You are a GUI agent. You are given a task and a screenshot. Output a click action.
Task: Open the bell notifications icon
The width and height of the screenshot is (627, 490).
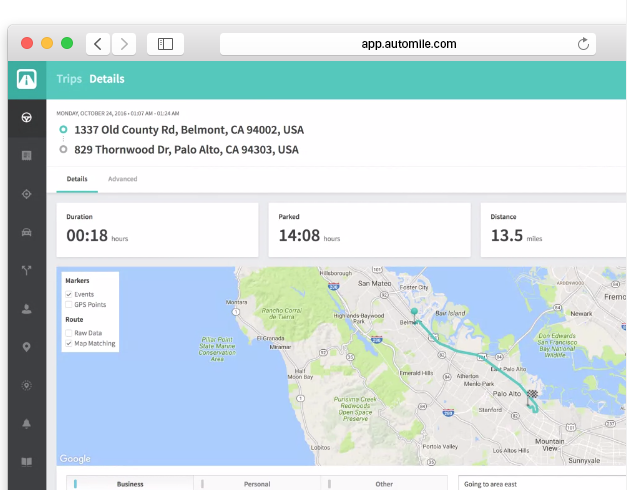point(27,423)
